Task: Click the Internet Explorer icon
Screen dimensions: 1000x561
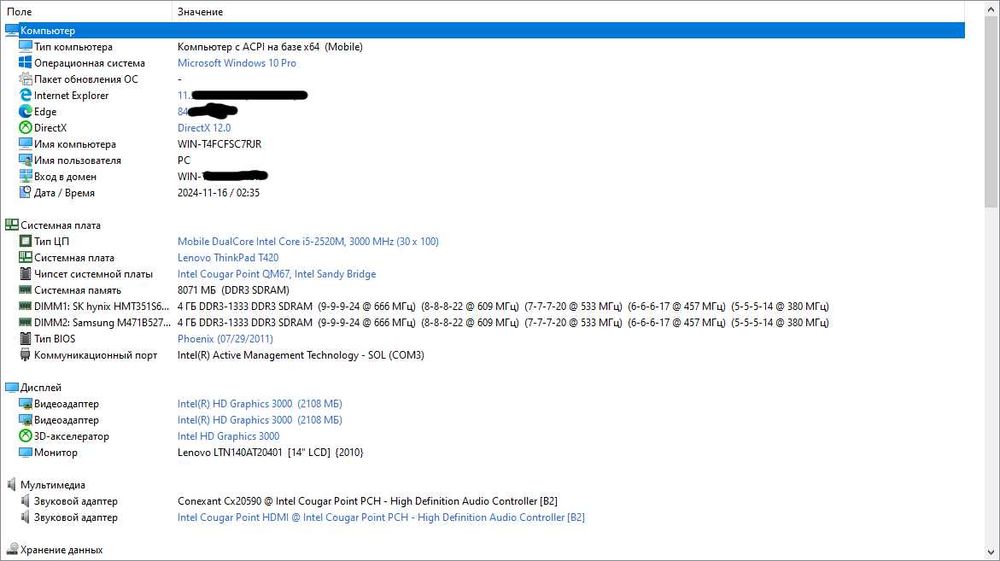Action: [25, 95]
